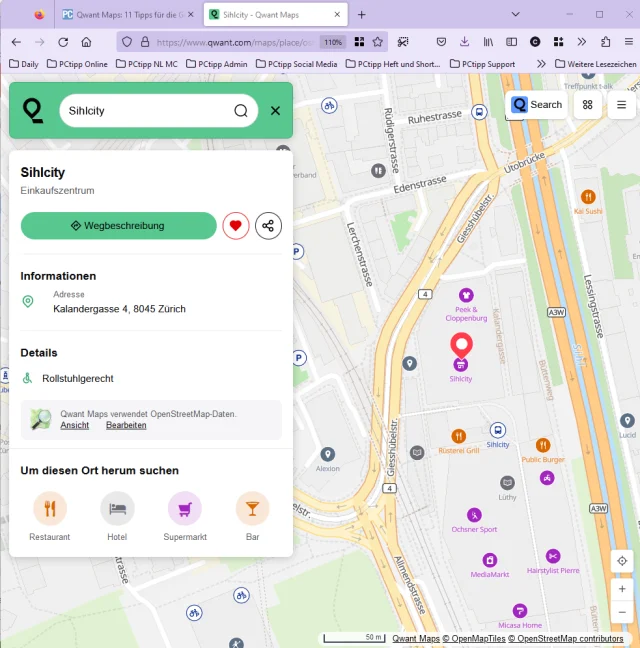Image resolution: width=640 pixels, height=648 pixels.
Task: Open the PCtipp Heft und Short bookmarks folder
Action: click(393, 64)
